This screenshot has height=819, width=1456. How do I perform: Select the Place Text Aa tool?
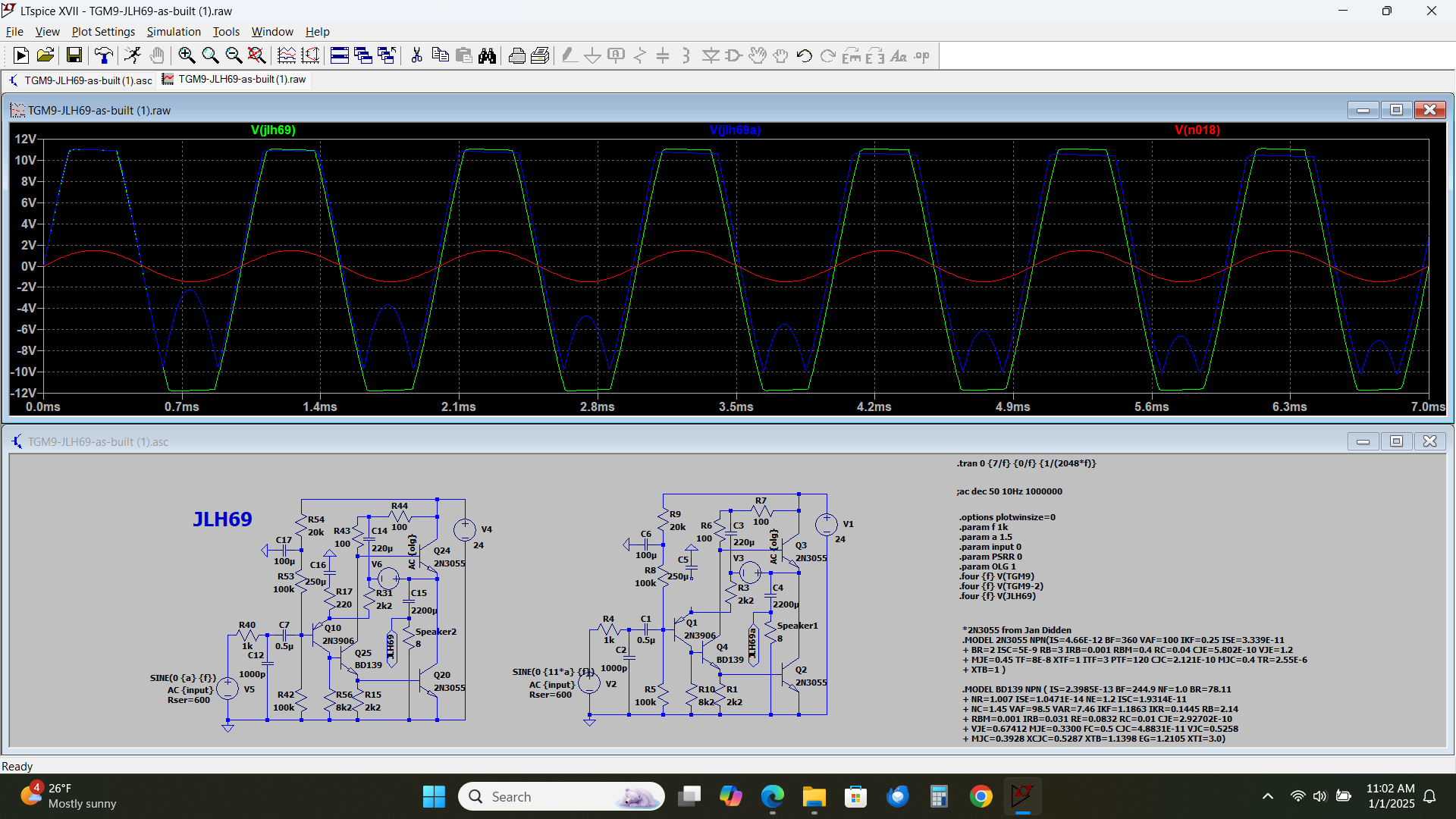click(x=898, y=55)
